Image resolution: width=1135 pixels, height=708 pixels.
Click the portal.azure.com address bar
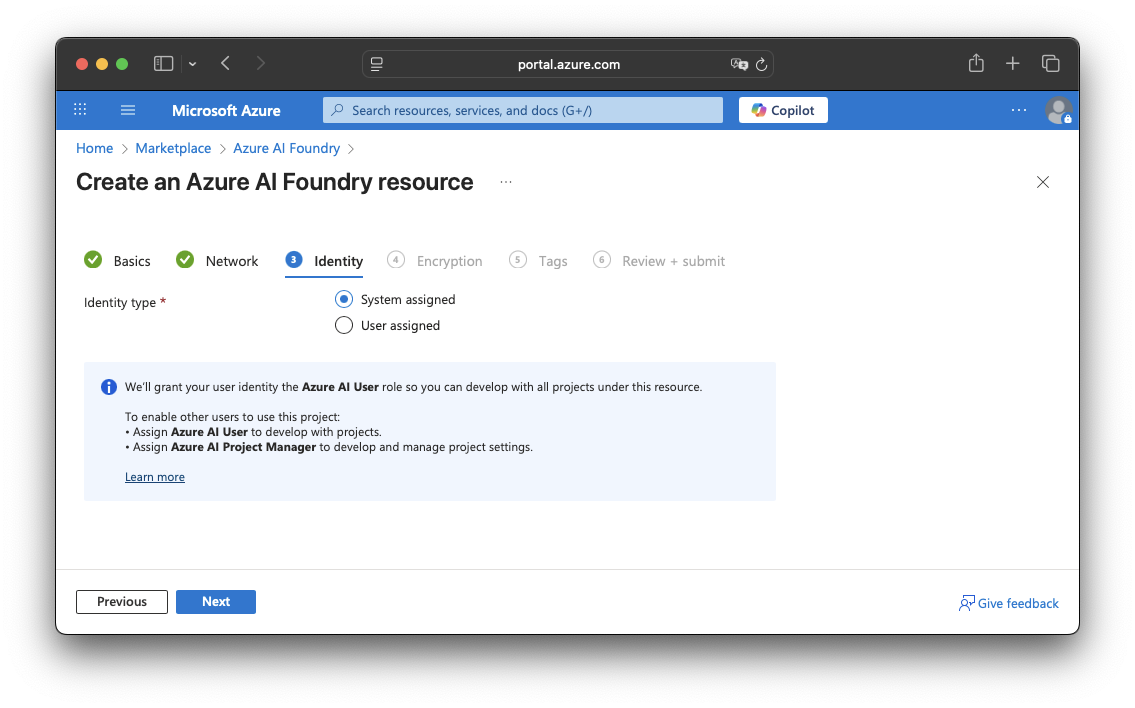(568, 64)
